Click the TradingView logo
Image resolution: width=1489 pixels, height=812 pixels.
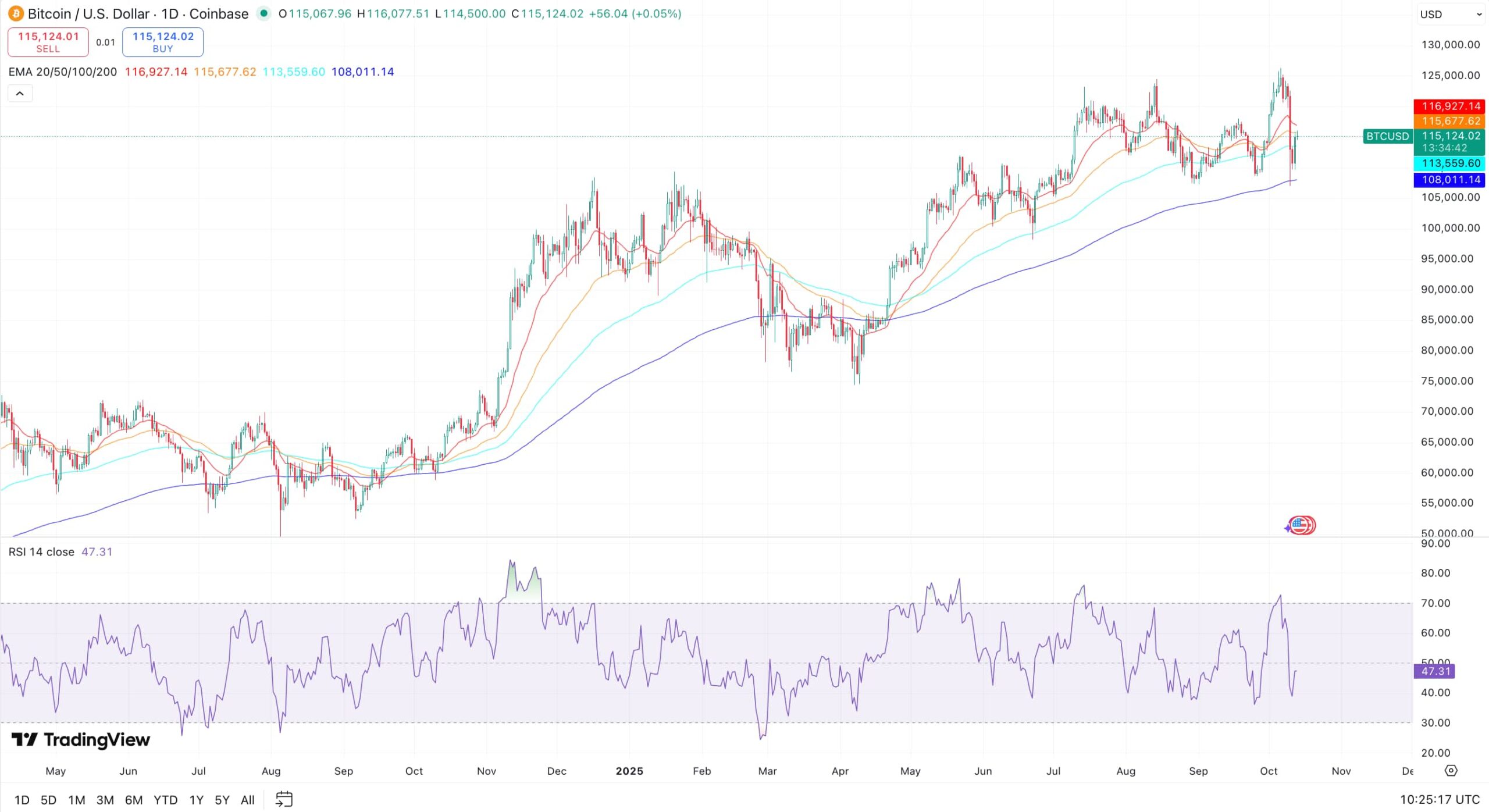(81, 739)
